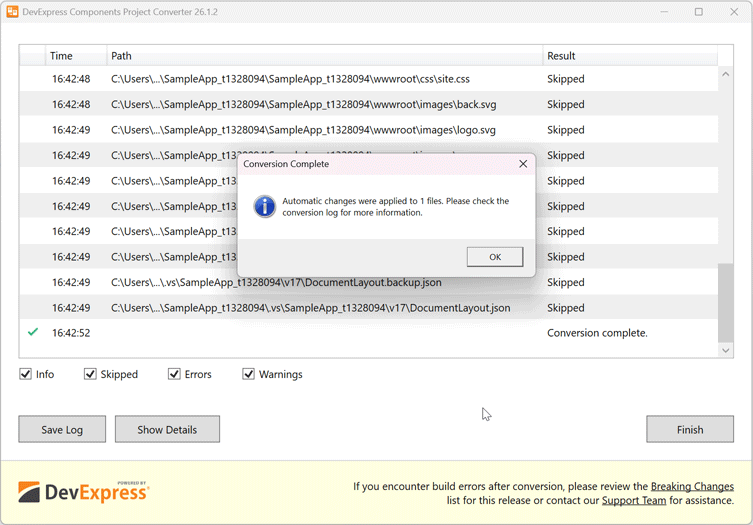The width and height of the screenshot is (753, 525).
Task: Click the 'Conversion complete.' result text
Action: (x=597, y=333)
